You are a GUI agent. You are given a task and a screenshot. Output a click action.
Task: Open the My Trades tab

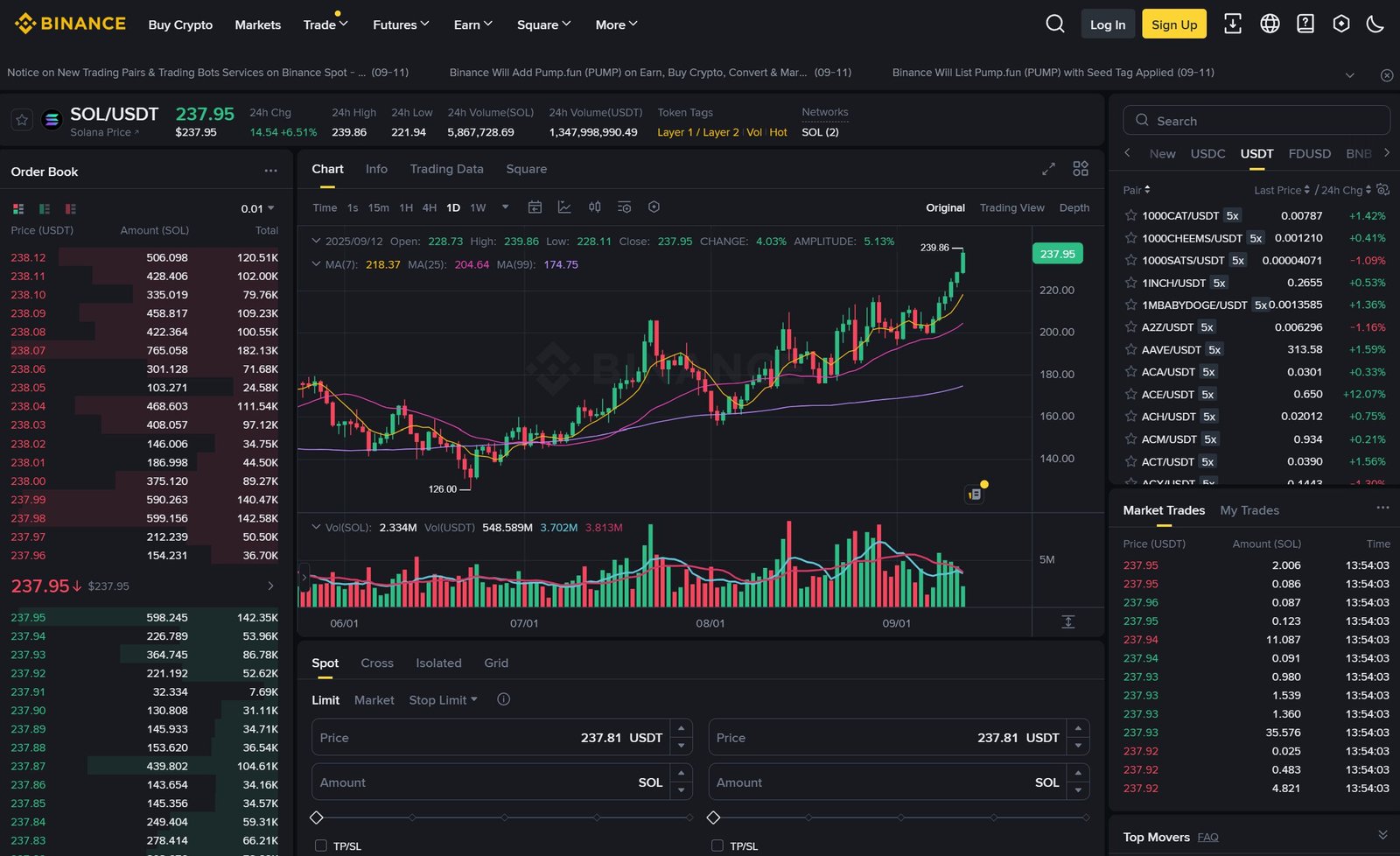point(1249,510)
